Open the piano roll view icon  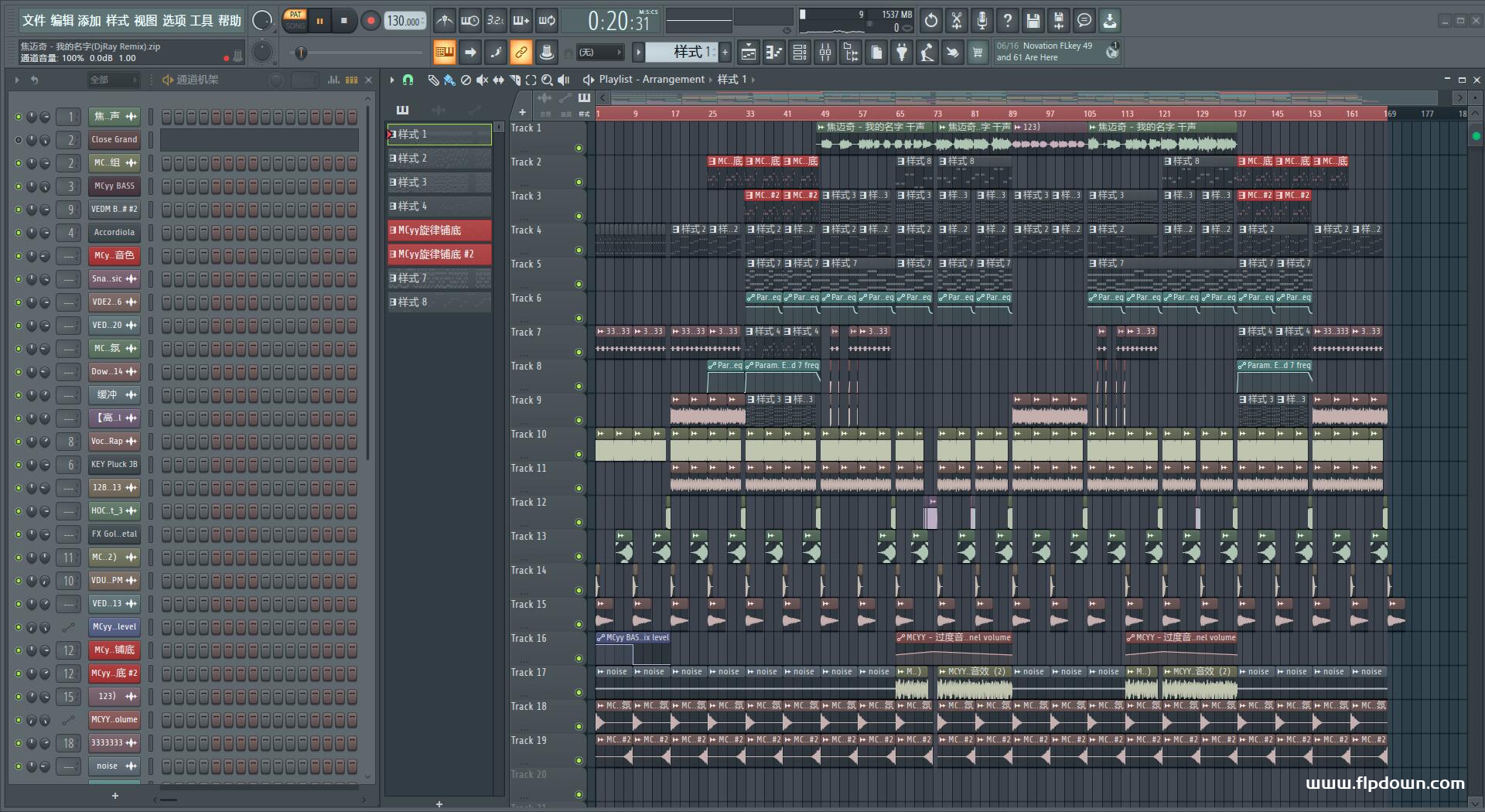[x=774, y=53]
